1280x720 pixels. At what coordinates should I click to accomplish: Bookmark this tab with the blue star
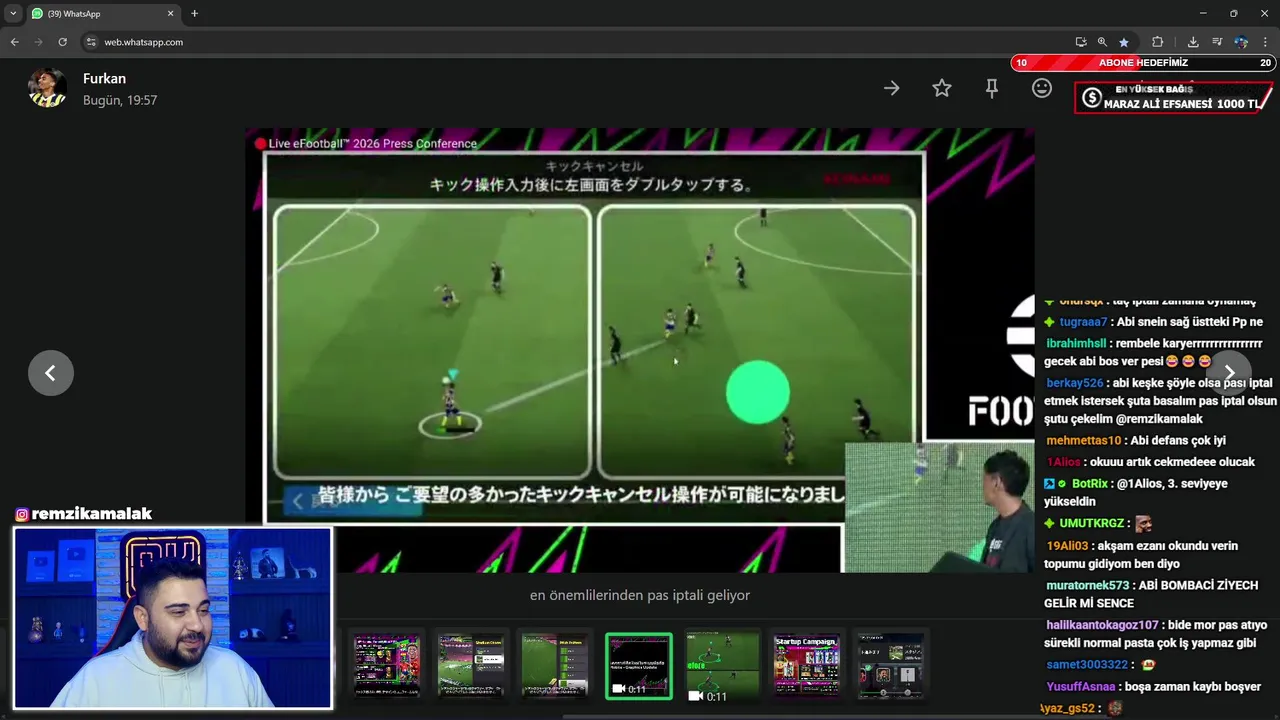click(x=1124, y=42)
